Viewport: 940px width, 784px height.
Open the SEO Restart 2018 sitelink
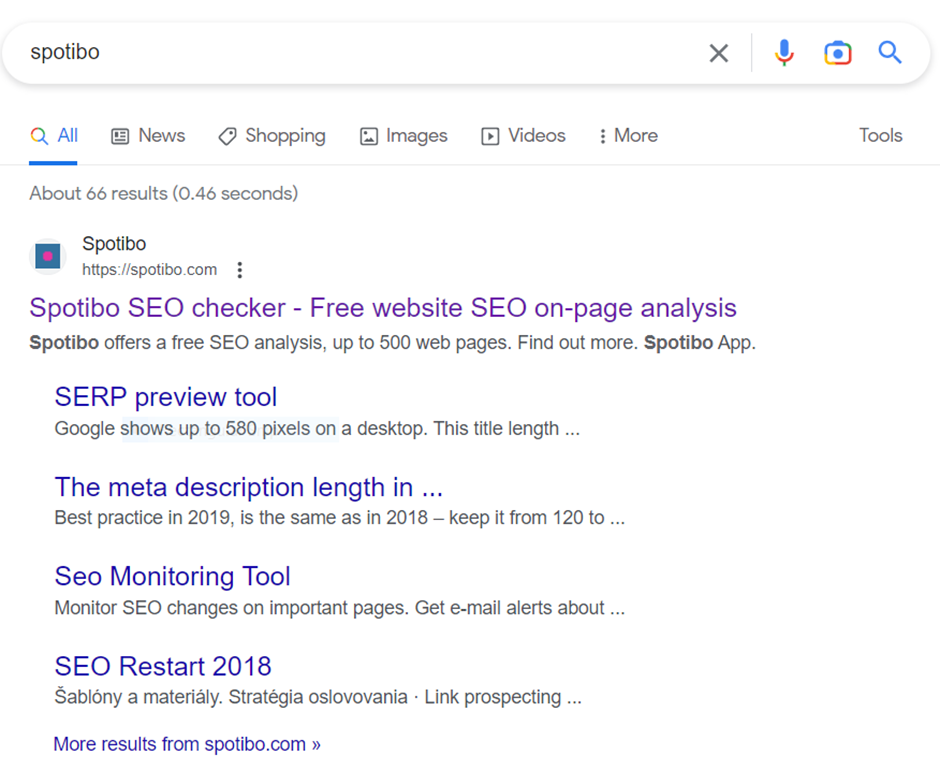(x=163, y=667)
